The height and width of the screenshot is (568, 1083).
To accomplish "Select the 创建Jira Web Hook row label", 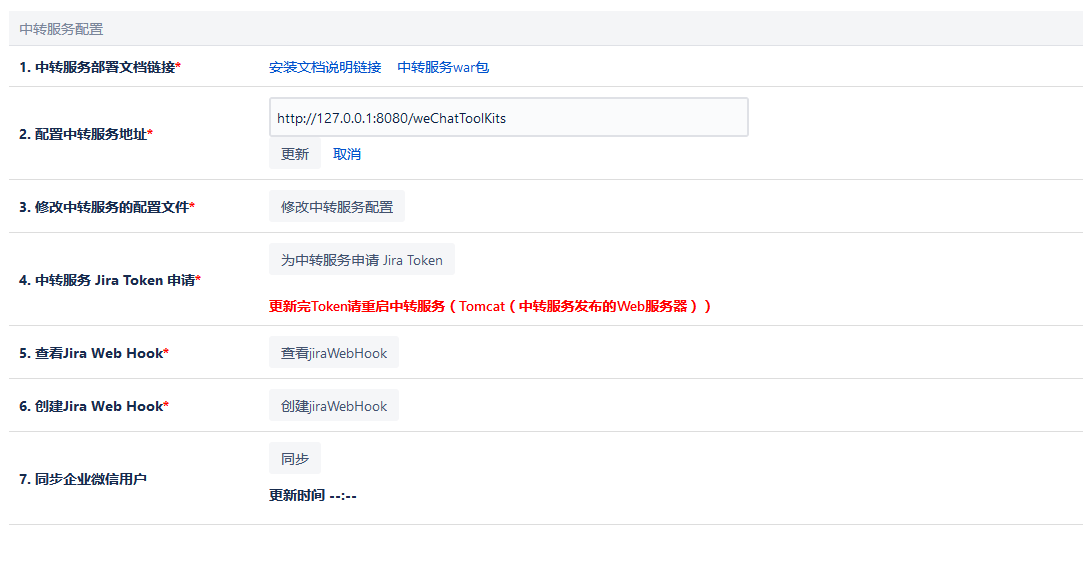I will [94, 406].
